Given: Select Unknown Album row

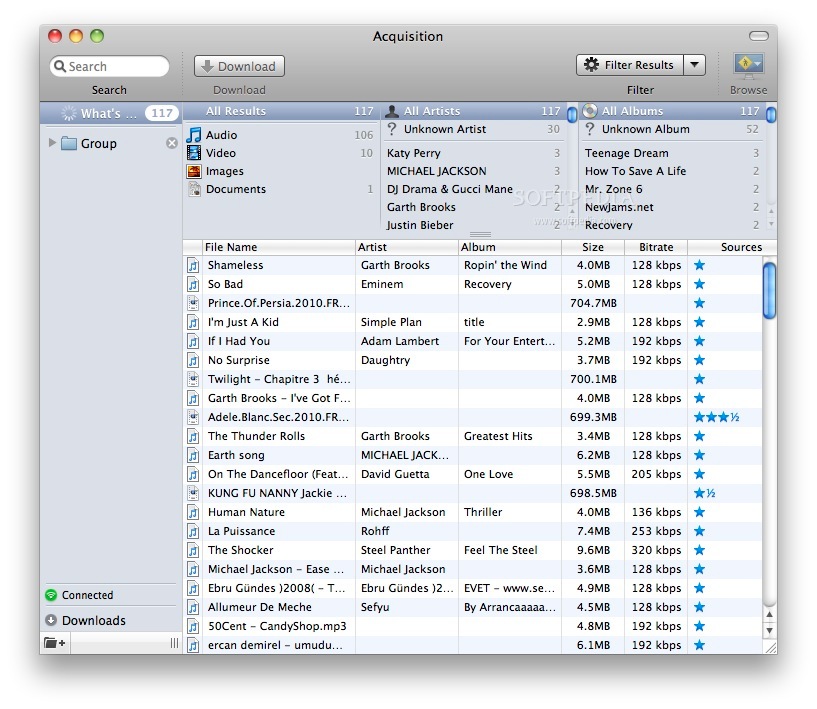Looking at the screenshot, I should [x=671, y=129].
